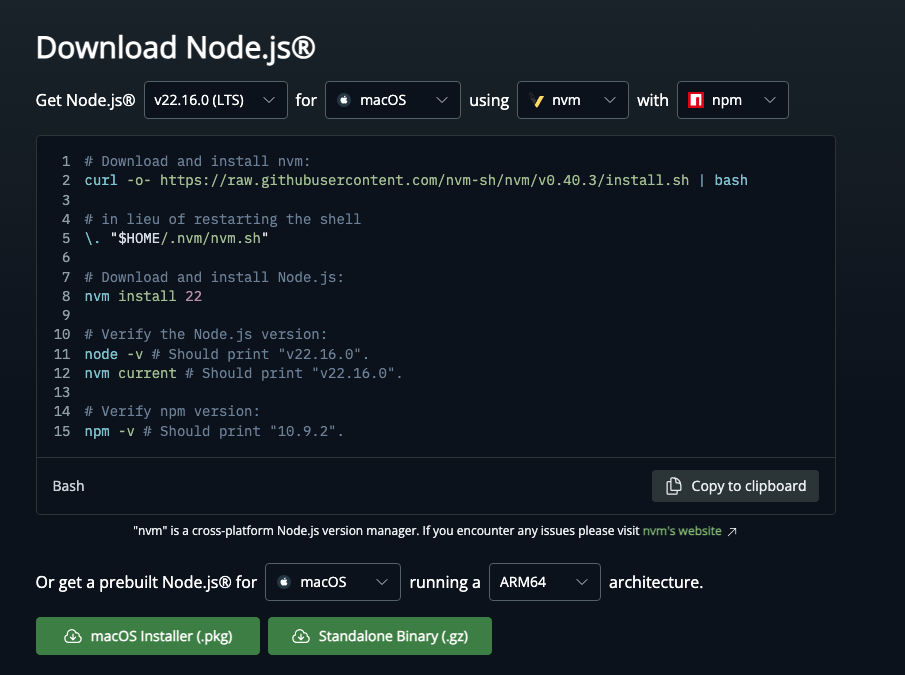Click the external link arrow after nvm's website
905x675 pixels.
(x=732, y=531)
